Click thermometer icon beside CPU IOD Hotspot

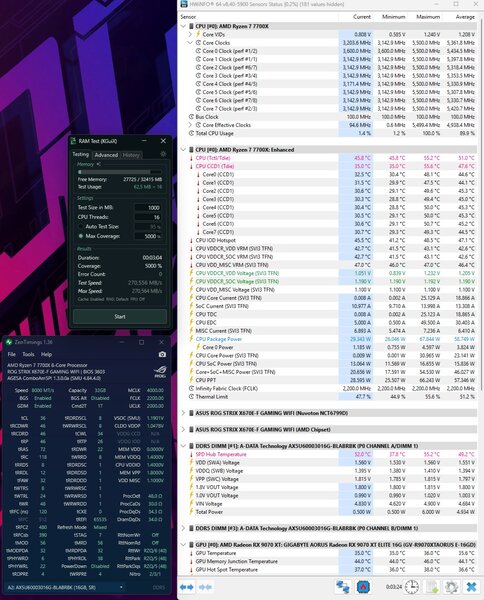[191, 240]
